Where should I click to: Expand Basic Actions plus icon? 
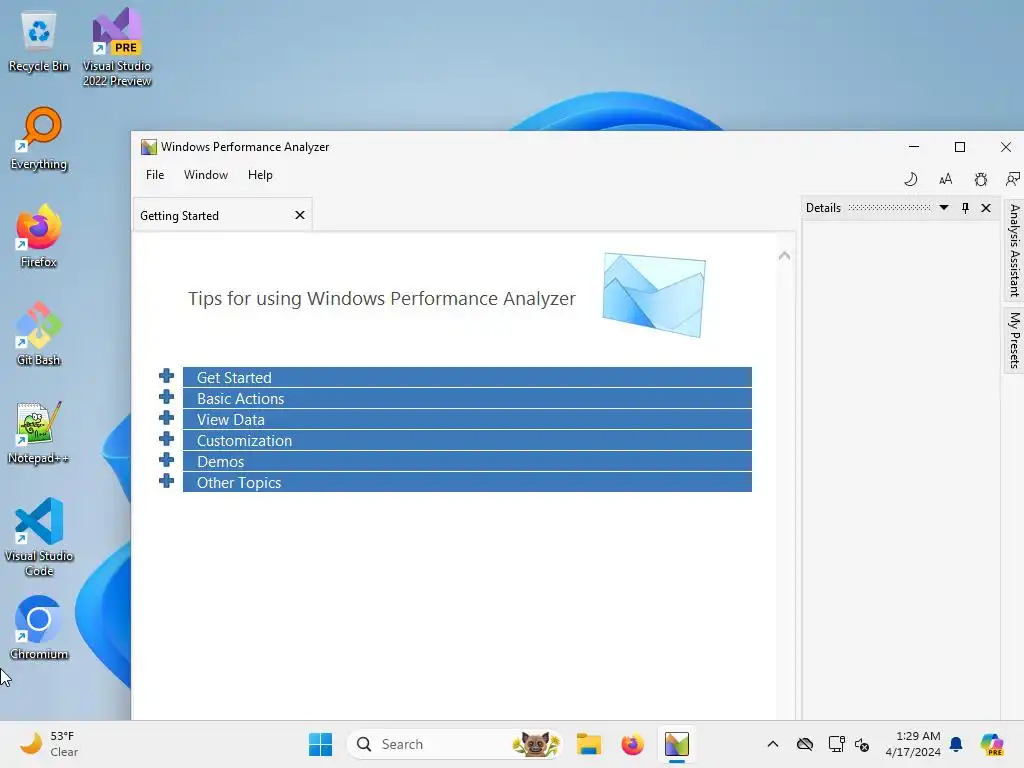(x=167, y=396)
